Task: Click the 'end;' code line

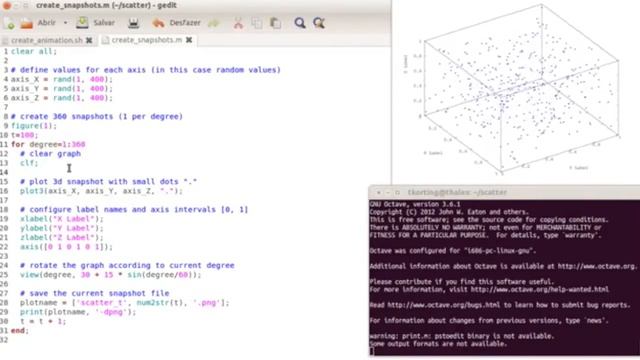Action: coord(20,331)
